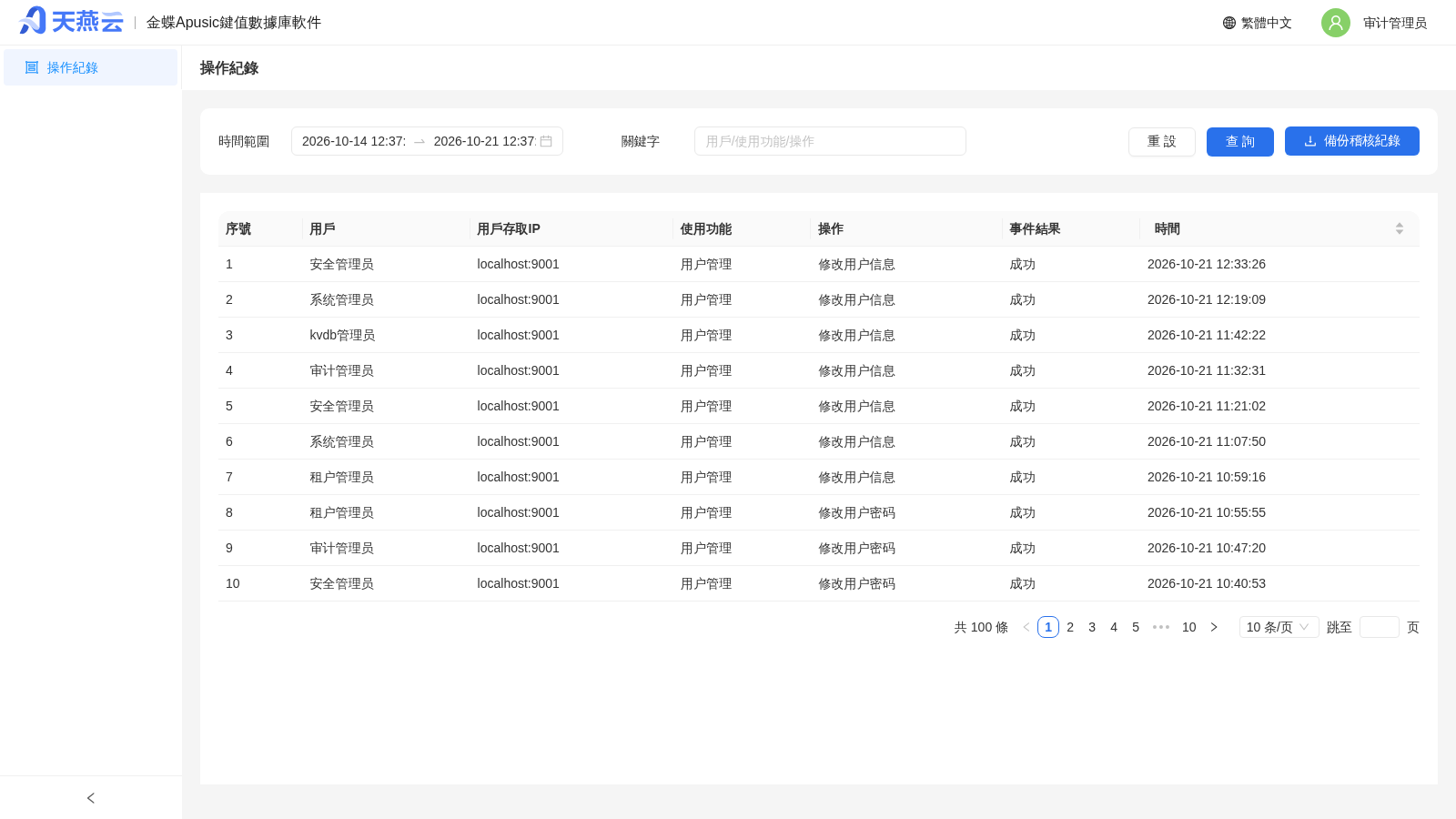Click 租户管理员 in row 7
1456x819 pixels.
click(341, 477)
